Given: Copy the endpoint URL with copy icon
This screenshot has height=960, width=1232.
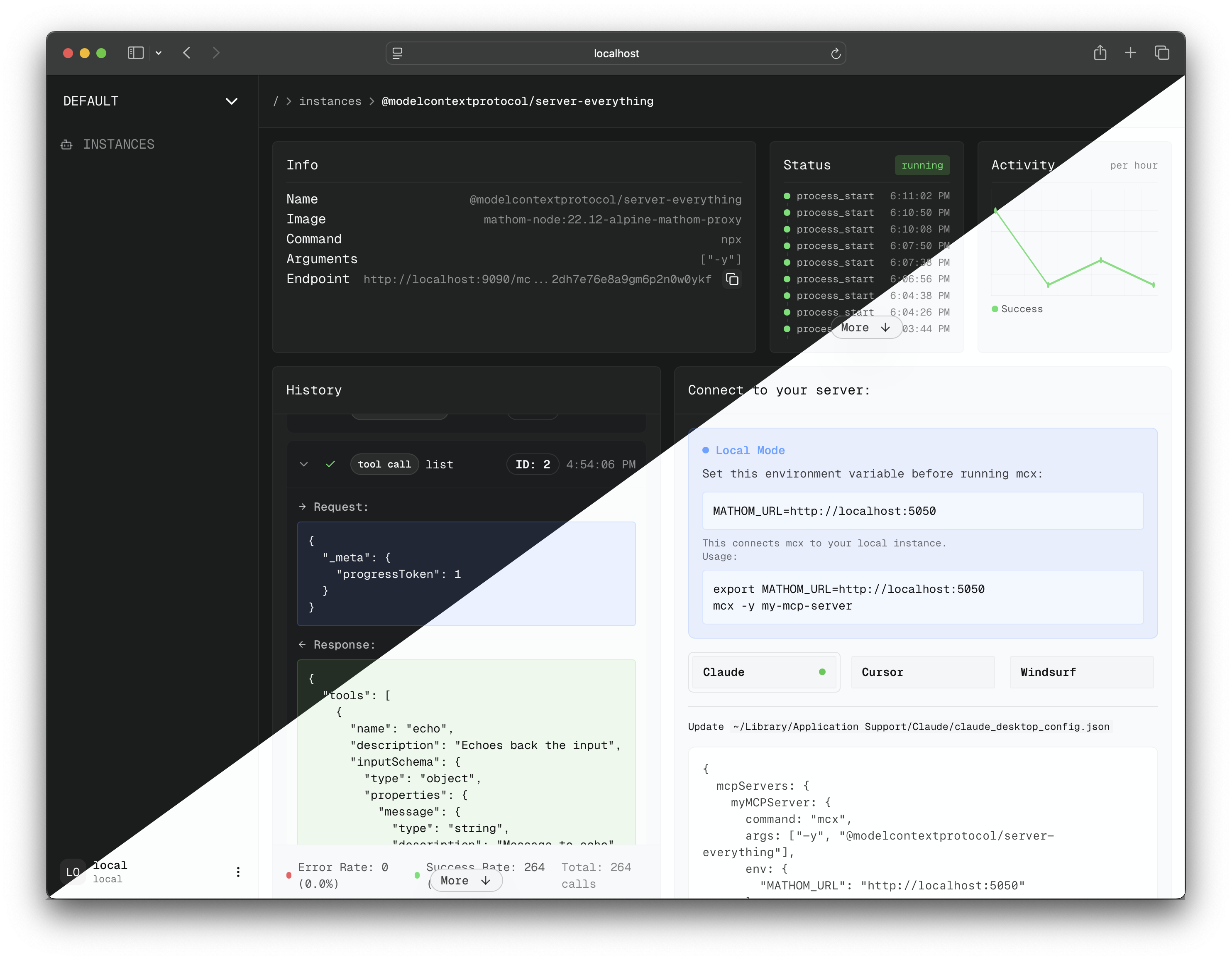Looking at the screenshot, I should coord(732,279).
